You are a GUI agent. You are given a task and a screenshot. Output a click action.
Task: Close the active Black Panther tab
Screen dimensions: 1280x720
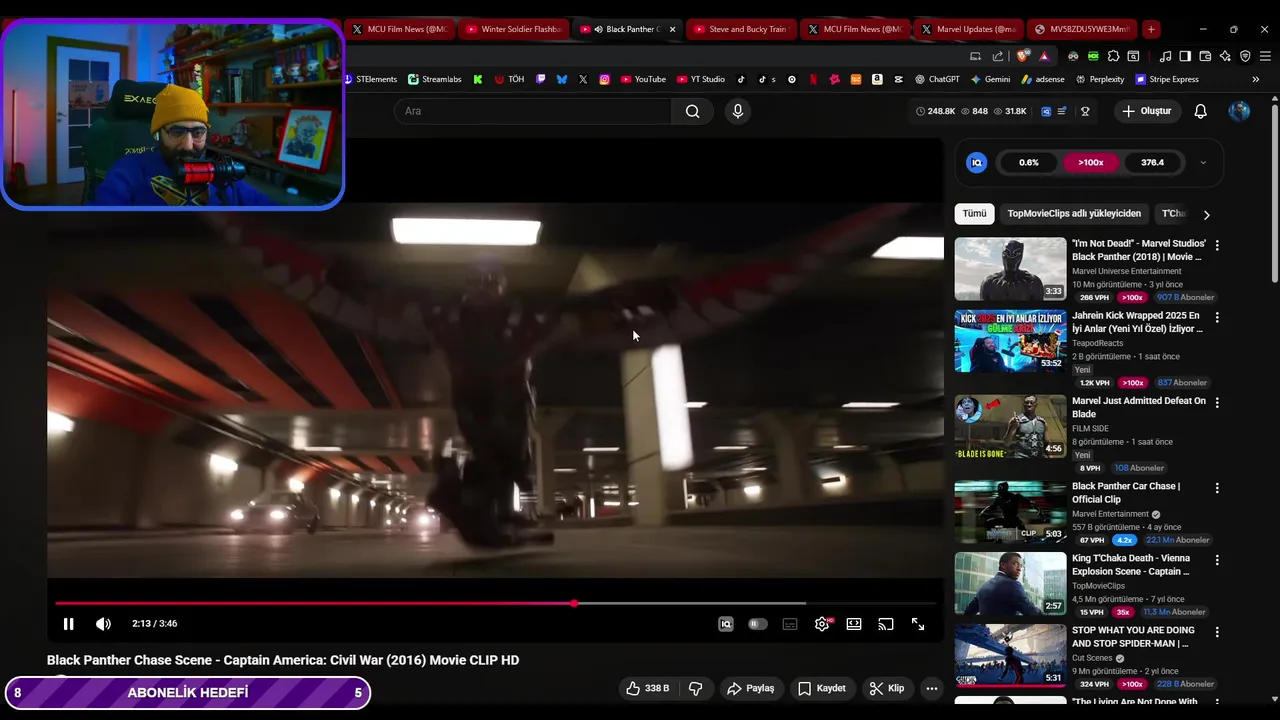[x=672, y=29]
